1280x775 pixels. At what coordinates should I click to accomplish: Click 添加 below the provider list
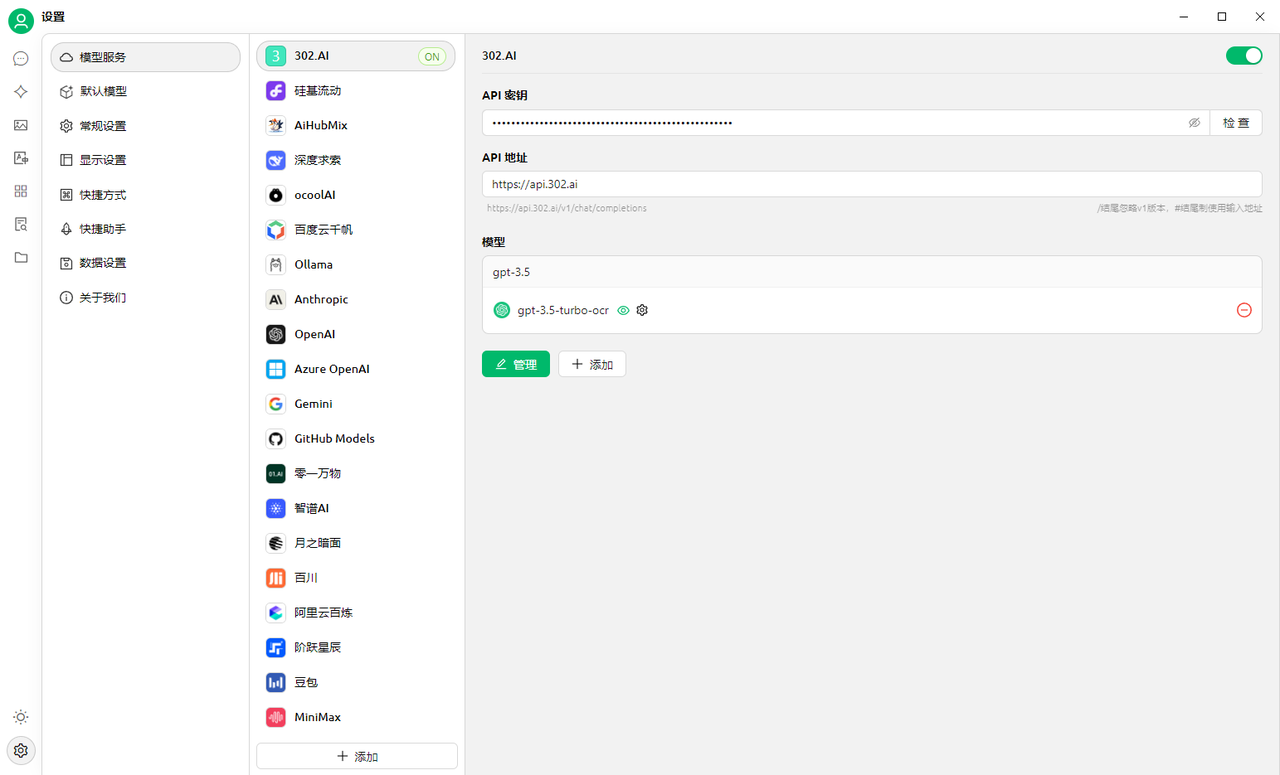coord(357,756)
